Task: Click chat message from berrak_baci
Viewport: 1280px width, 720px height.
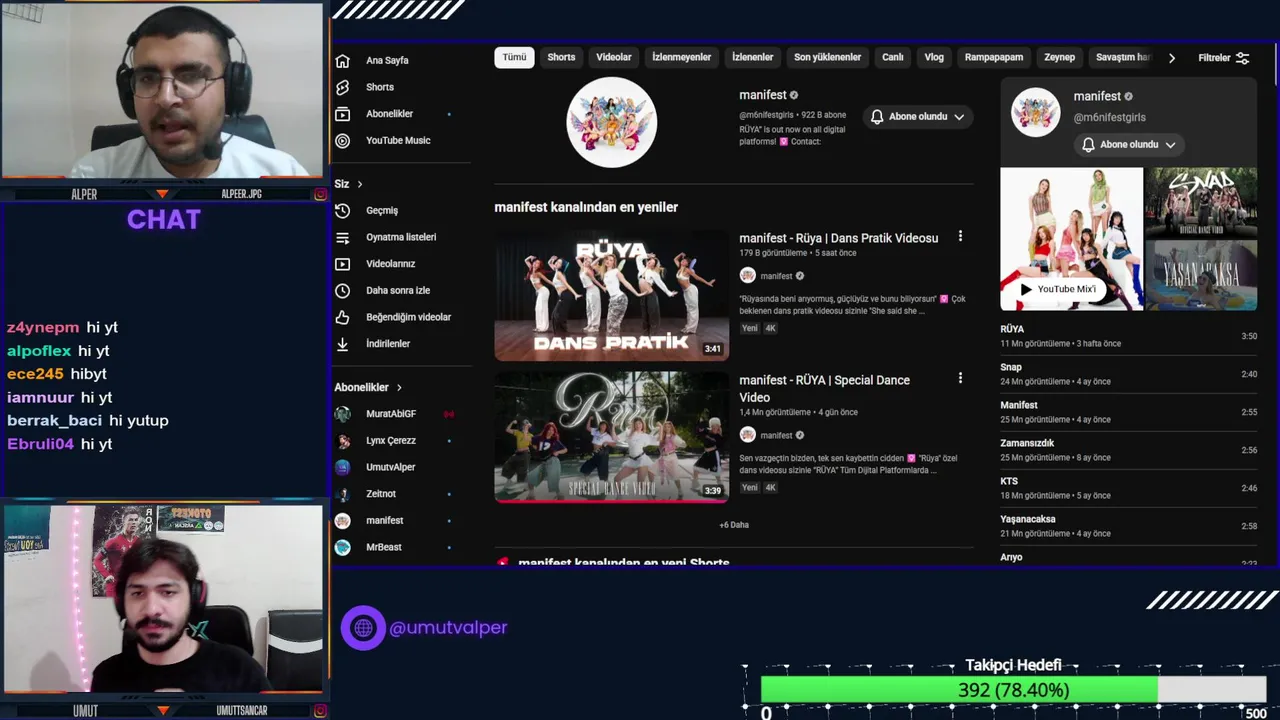Action: coord(88,421)
